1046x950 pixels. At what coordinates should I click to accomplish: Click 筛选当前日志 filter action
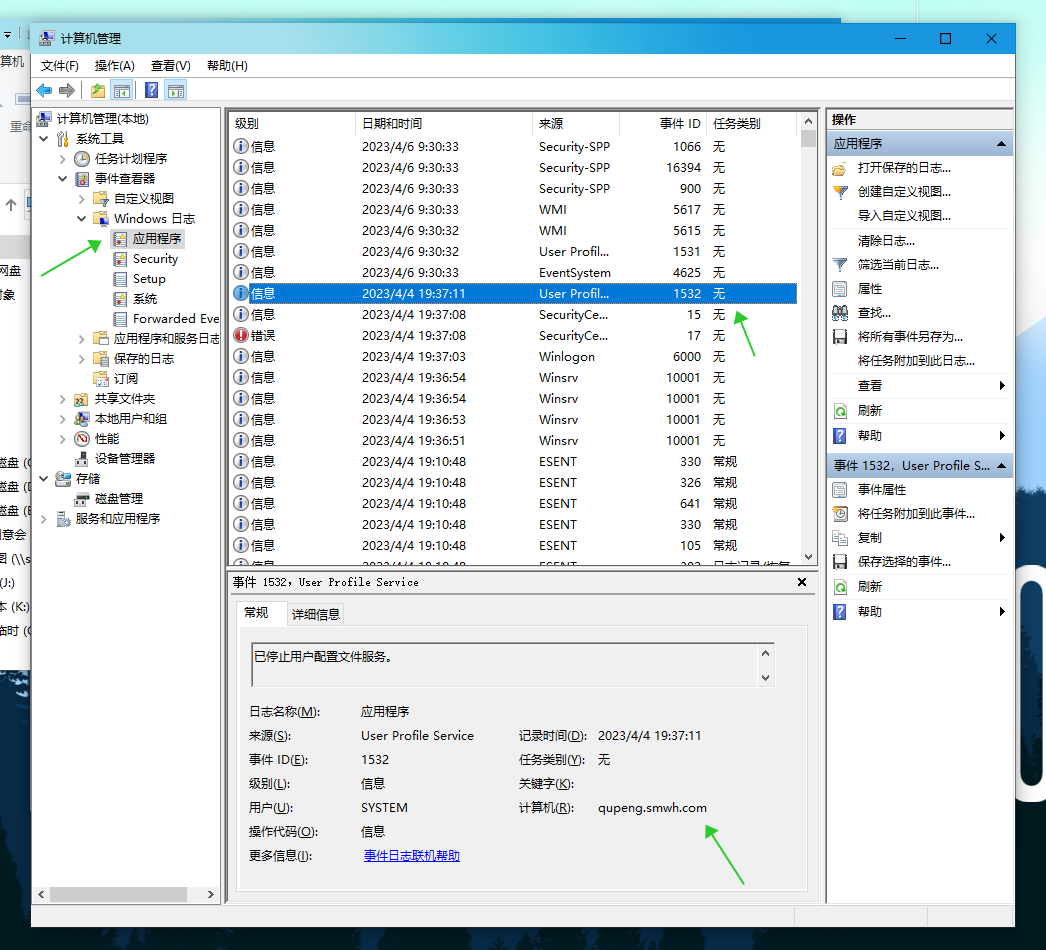[x=897, y=265]
